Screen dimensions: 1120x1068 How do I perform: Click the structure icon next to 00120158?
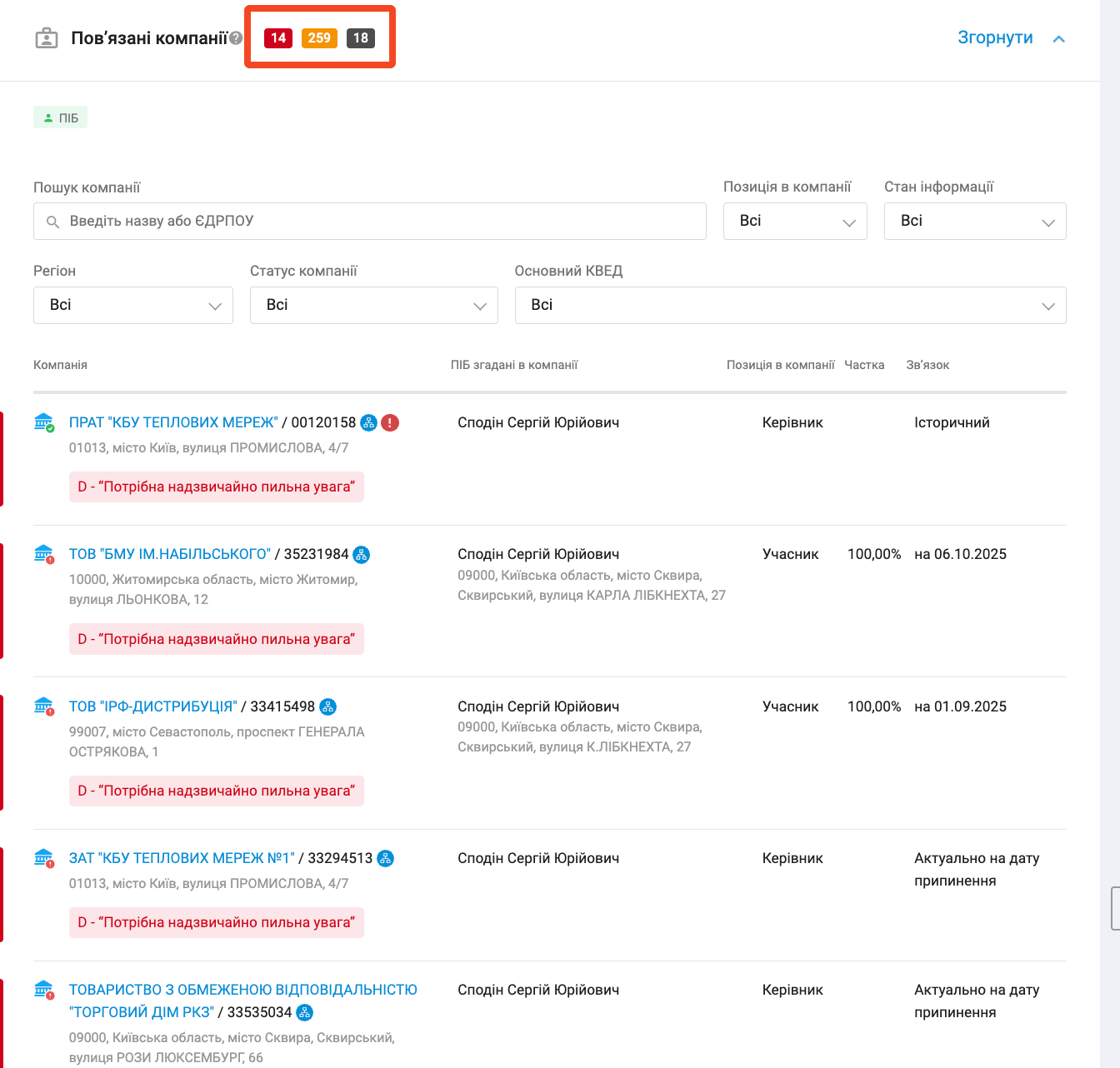[x=368, y=423]
